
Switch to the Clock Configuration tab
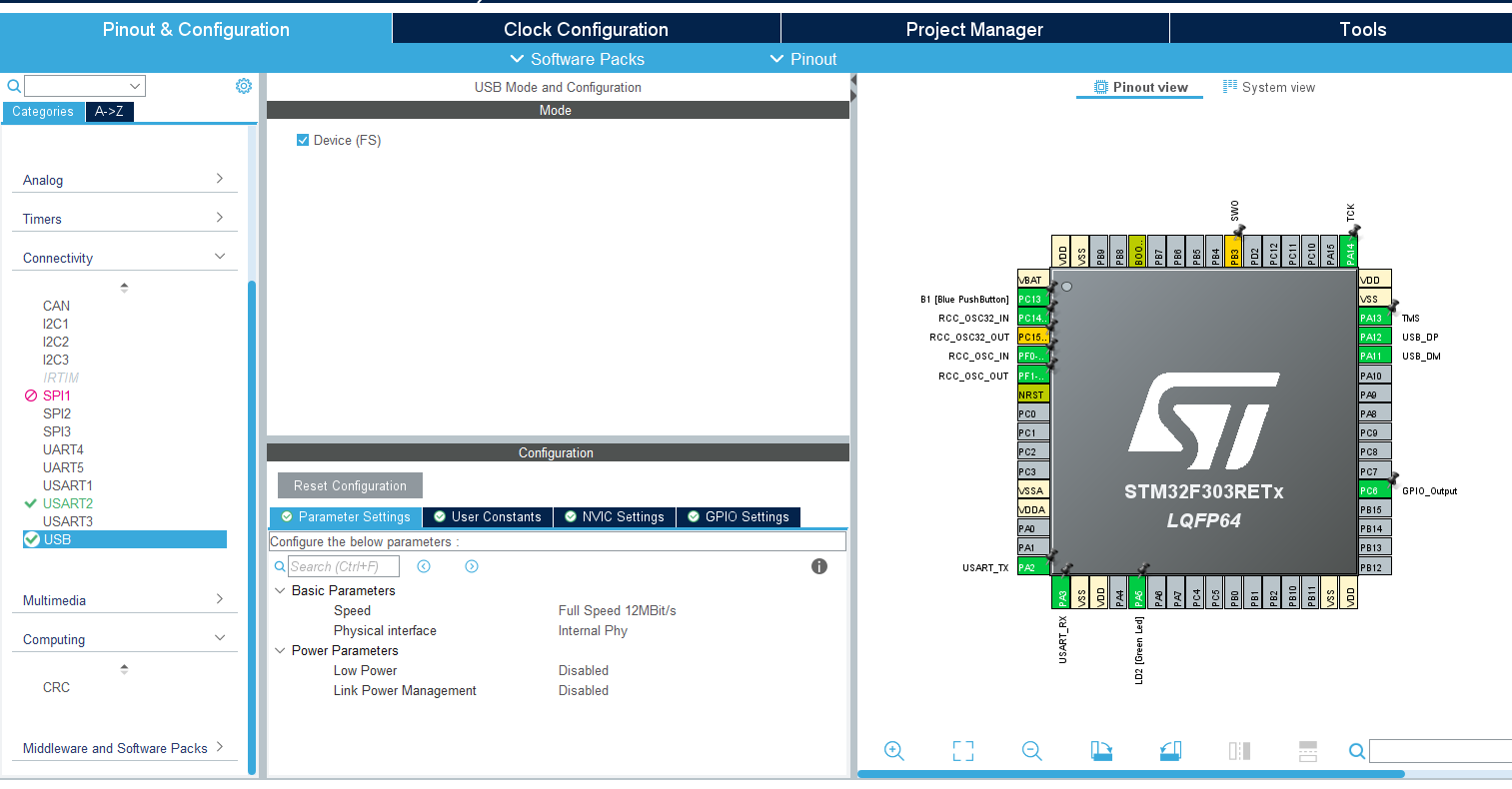(x=585, y=29)
